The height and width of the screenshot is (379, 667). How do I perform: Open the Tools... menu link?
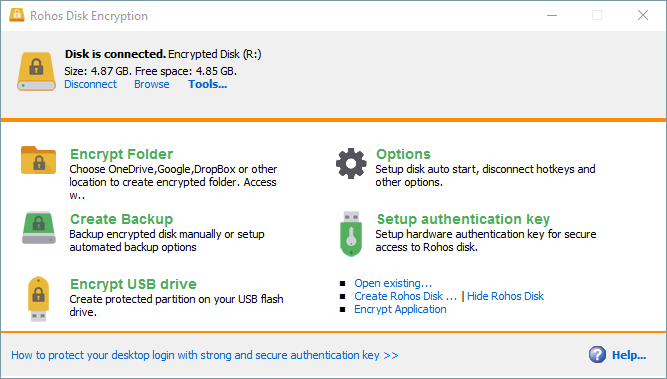[208, 84]
